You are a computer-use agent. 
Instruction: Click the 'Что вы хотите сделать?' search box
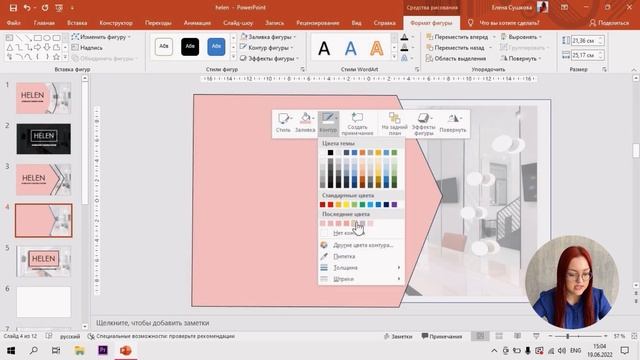point(509,23)
